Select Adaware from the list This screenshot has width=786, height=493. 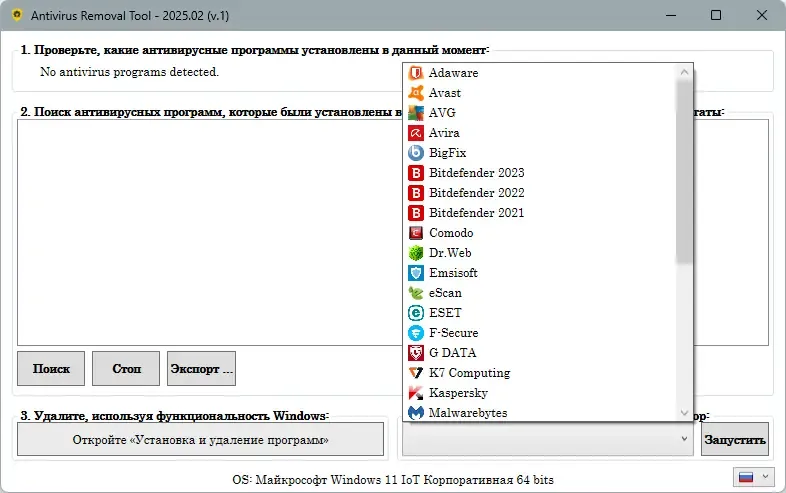539,73
